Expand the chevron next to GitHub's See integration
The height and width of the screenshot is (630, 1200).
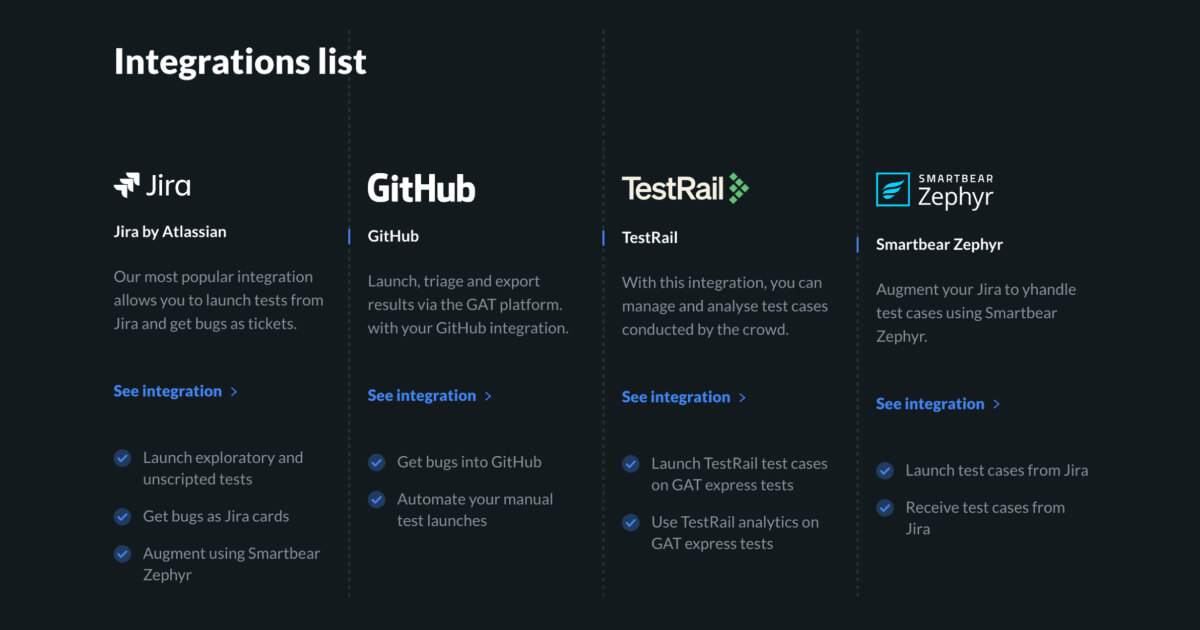tap(489, 395)
